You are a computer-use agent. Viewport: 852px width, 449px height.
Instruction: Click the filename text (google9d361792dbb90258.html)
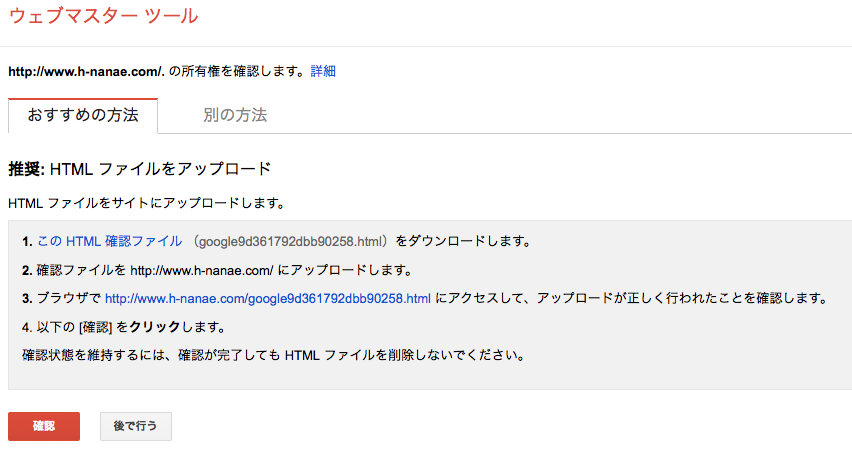[292, 241]
